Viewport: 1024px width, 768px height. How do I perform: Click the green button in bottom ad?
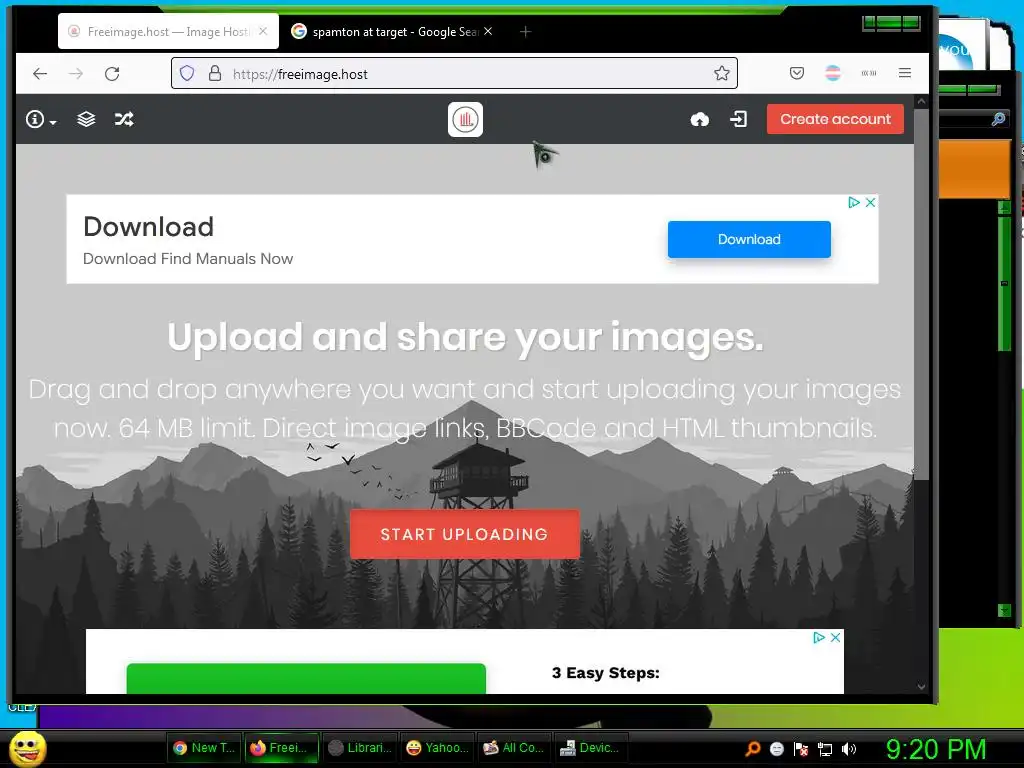coord(306,679)
